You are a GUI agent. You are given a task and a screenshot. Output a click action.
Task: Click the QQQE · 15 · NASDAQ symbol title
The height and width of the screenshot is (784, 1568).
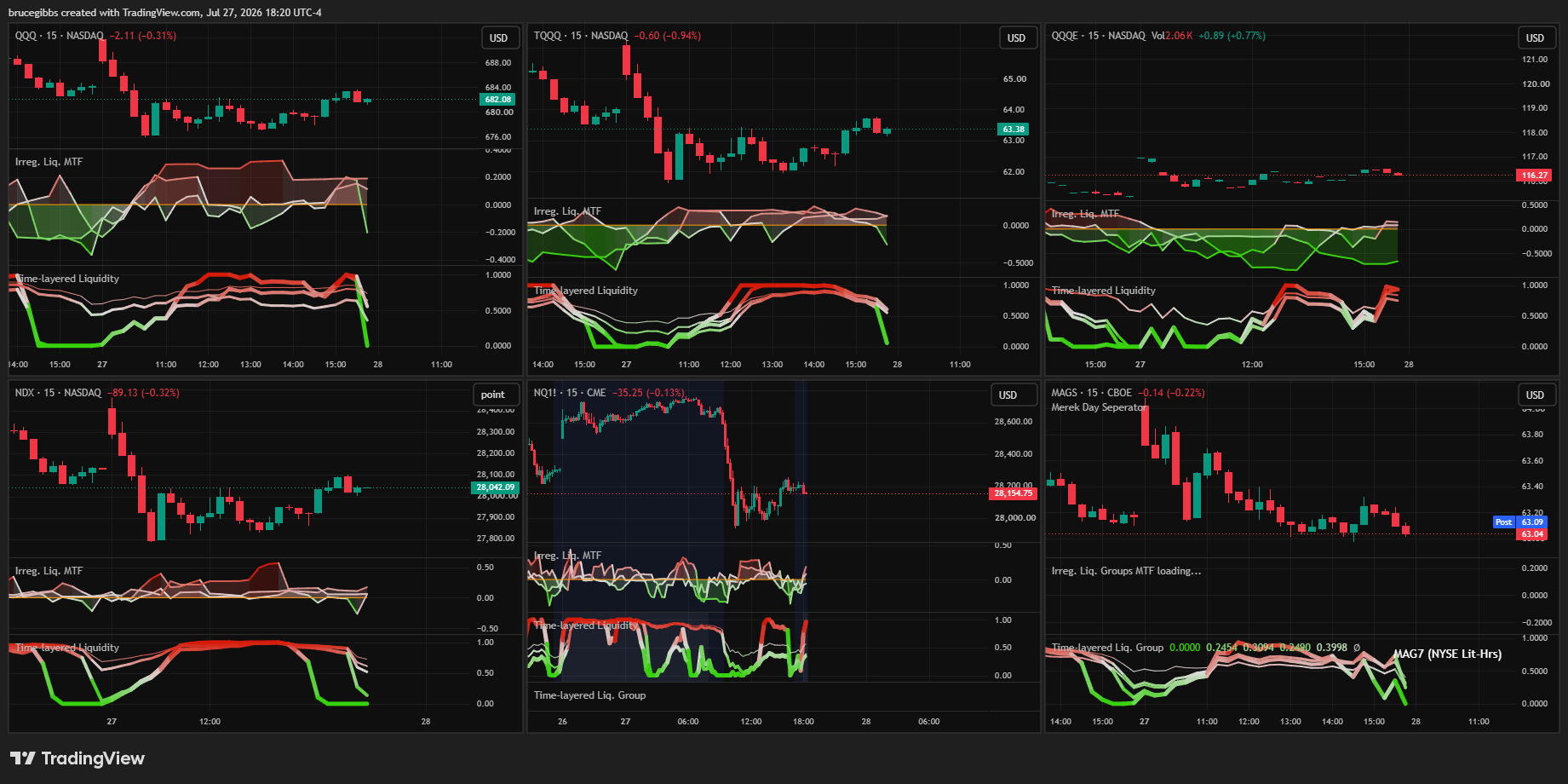pyautogui.click(x=1098, y=36)
